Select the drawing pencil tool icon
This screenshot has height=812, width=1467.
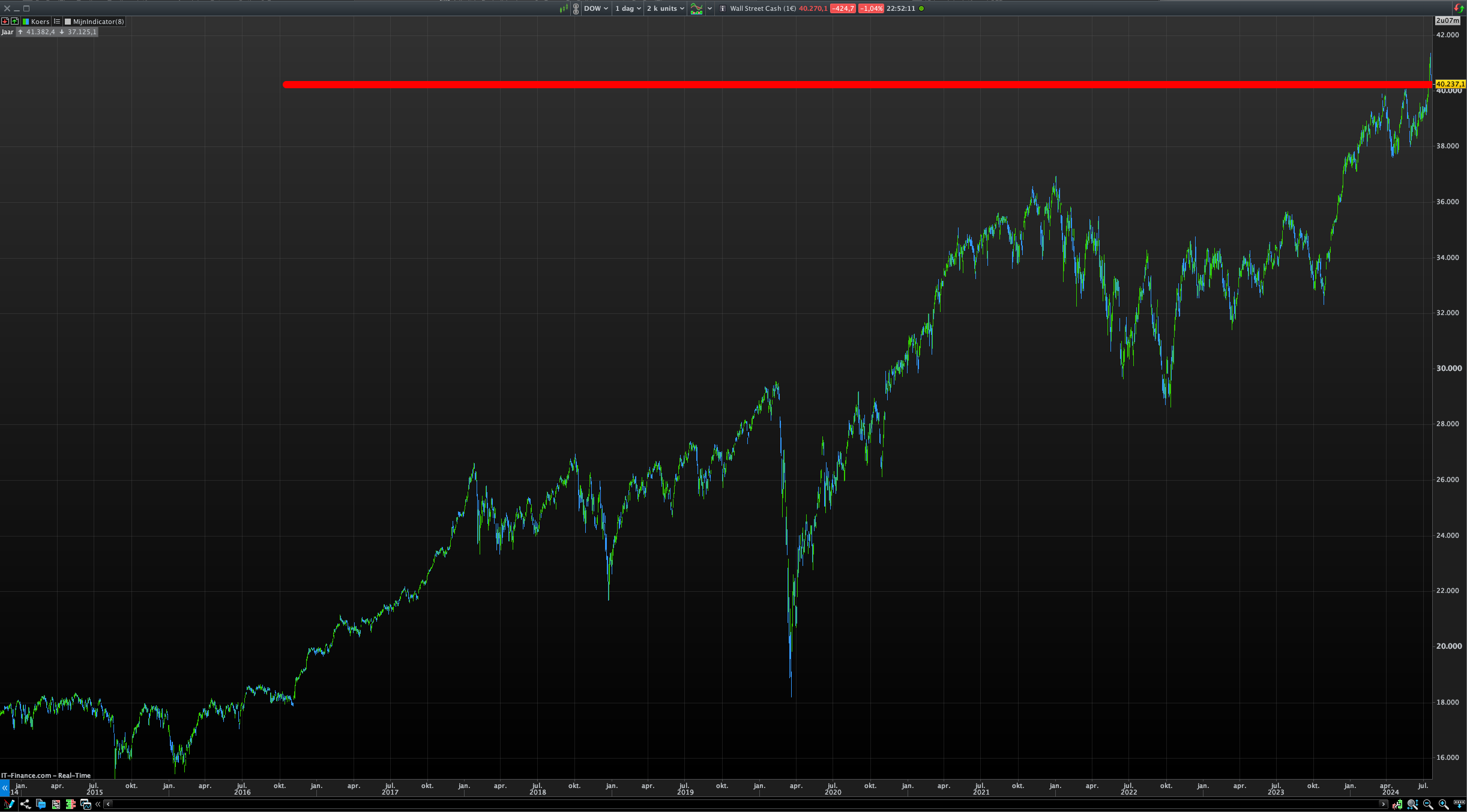click(x=9, y=804)
